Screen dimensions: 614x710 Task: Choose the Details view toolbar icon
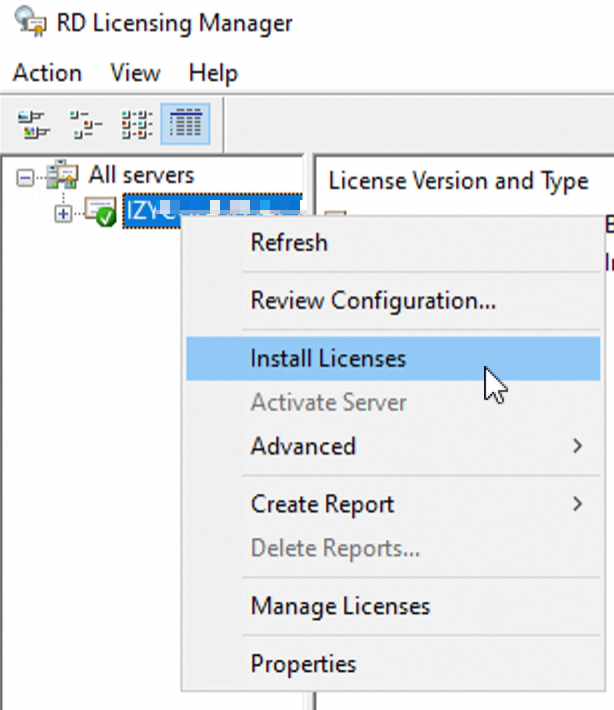coord(185,124)
